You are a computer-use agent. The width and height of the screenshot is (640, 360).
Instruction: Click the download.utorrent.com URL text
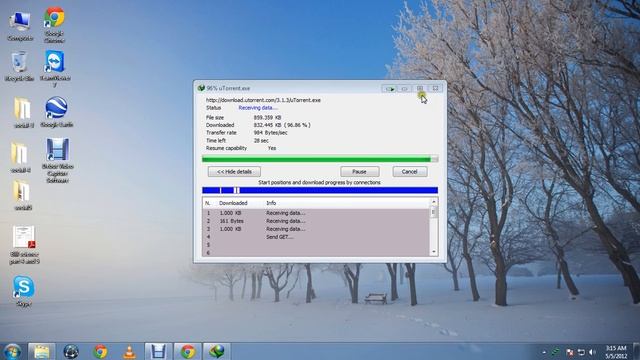tap(263, 100)
